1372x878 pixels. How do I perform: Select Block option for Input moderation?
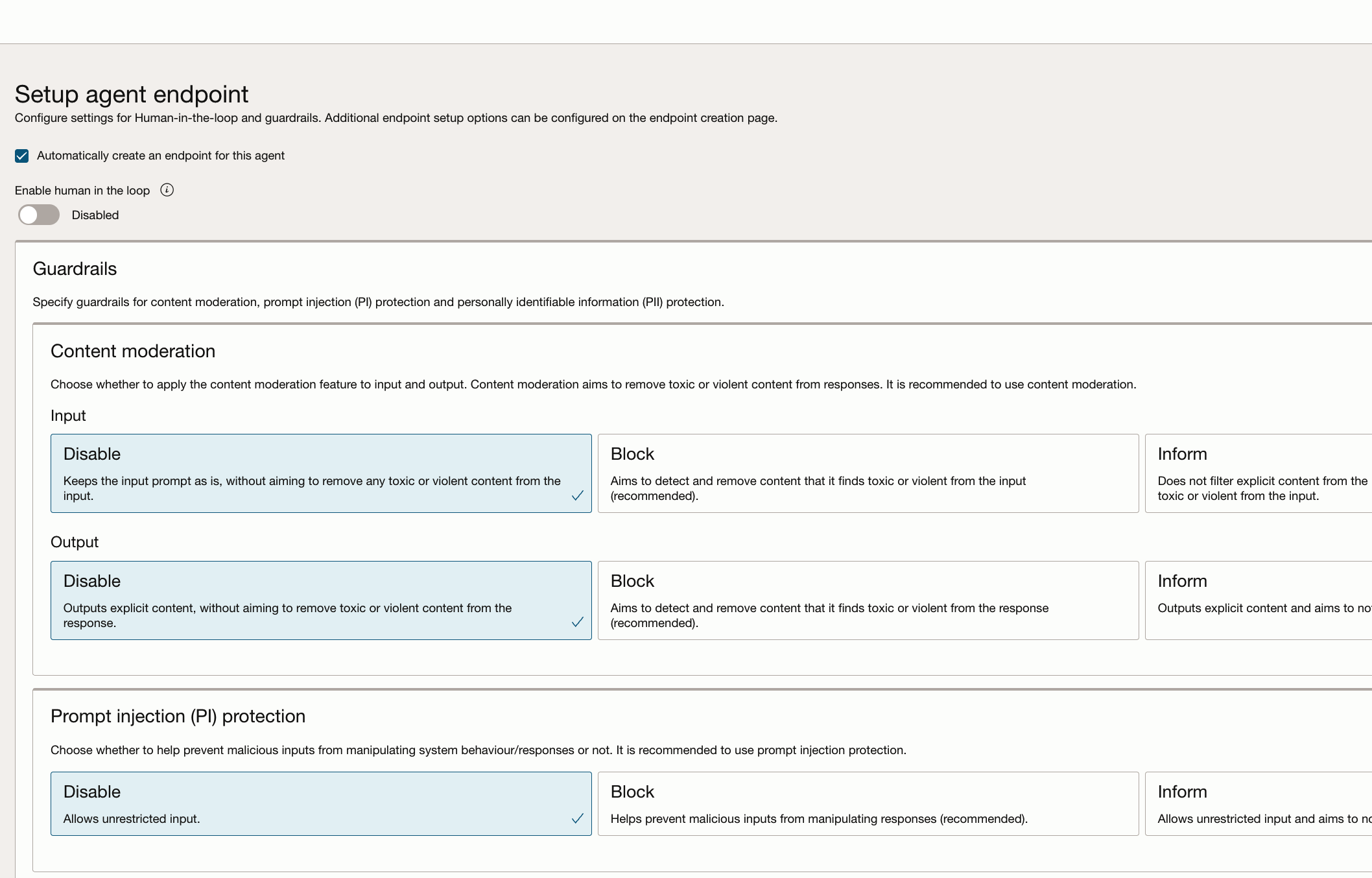tap(868, 473)
